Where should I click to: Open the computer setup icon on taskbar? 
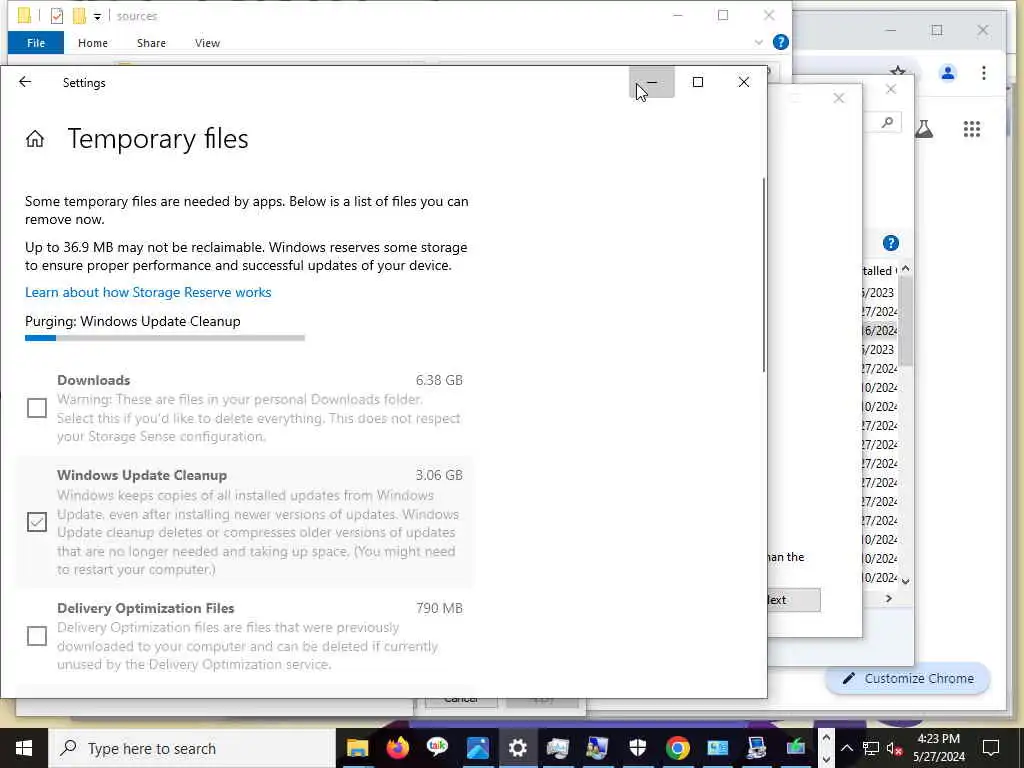click(x=757, y=748)
